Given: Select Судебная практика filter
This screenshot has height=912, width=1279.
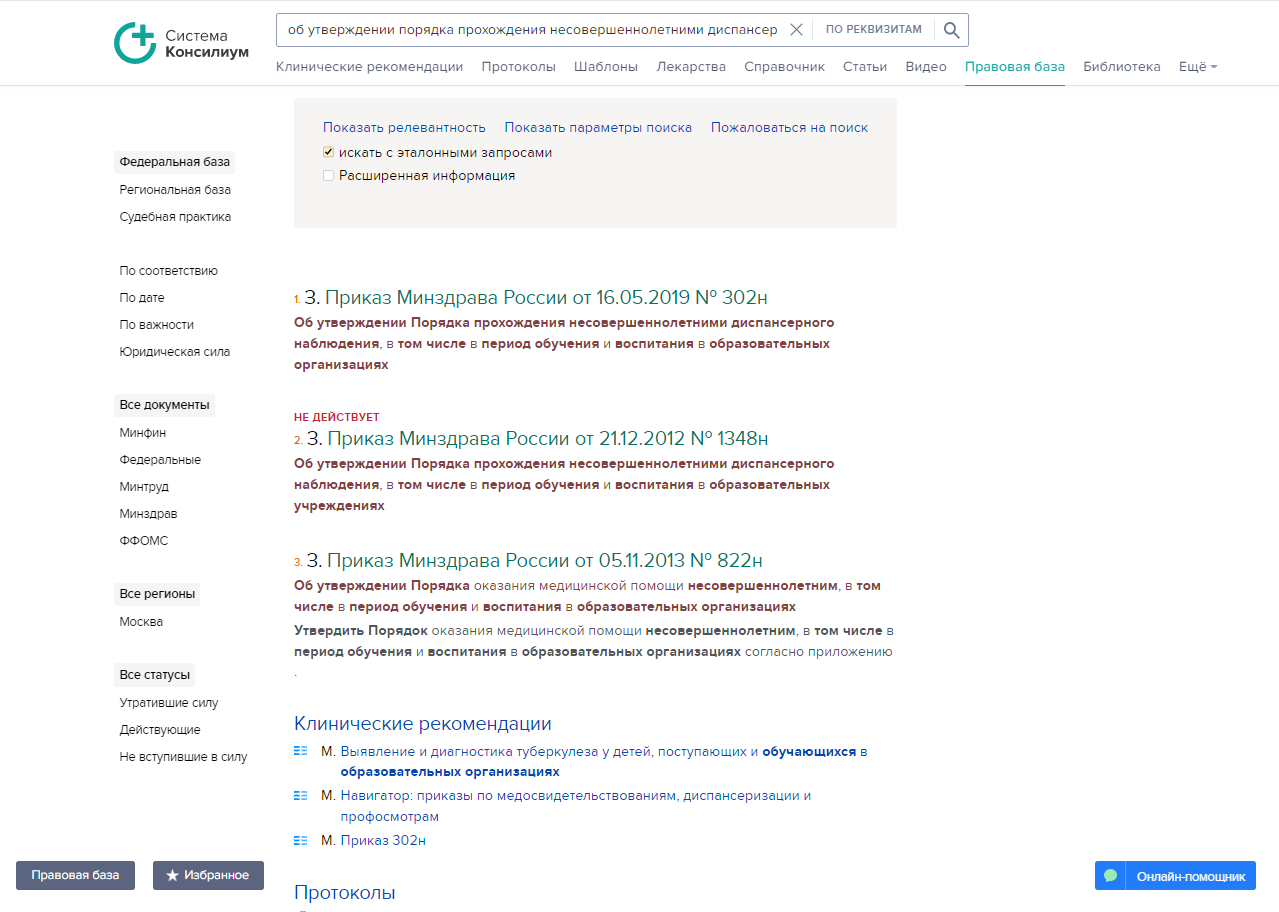Looking at the screenshot, I should 175,216.
